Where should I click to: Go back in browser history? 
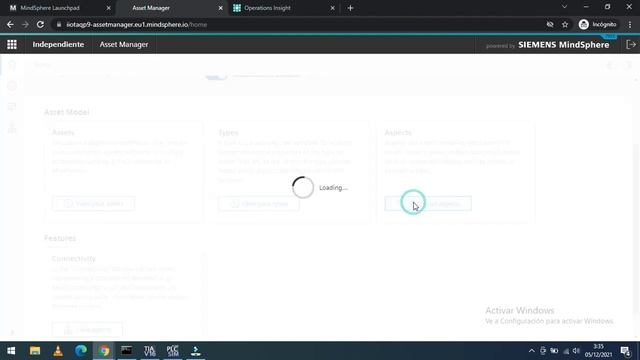pos(10,24)
